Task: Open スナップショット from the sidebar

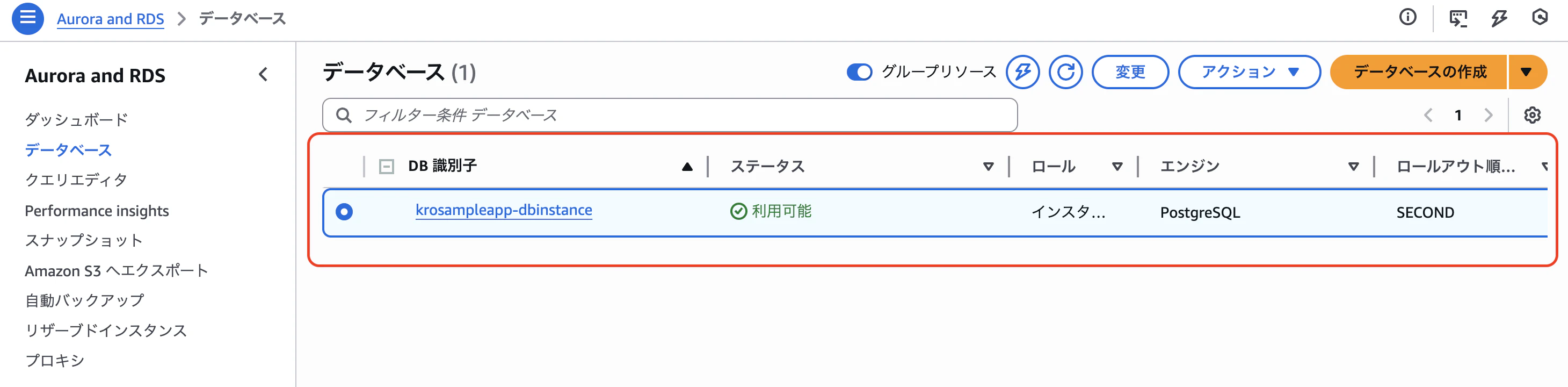Action: tap(83, 240)
